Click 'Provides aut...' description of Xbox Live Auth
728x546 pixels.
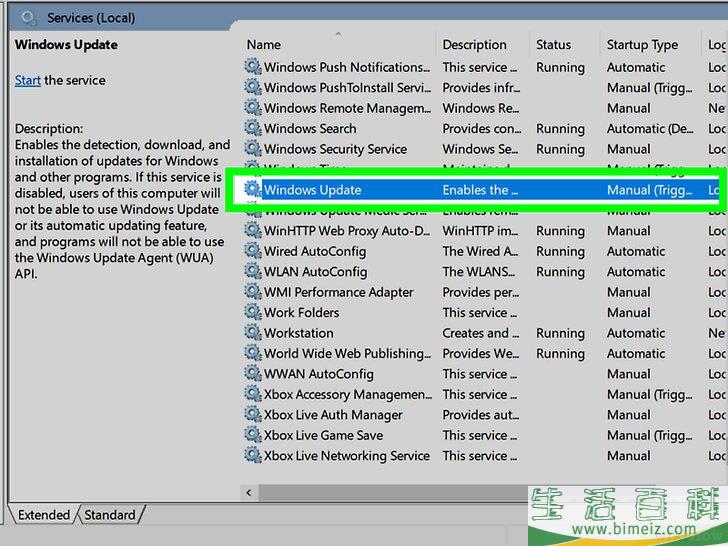click(481, 415)
